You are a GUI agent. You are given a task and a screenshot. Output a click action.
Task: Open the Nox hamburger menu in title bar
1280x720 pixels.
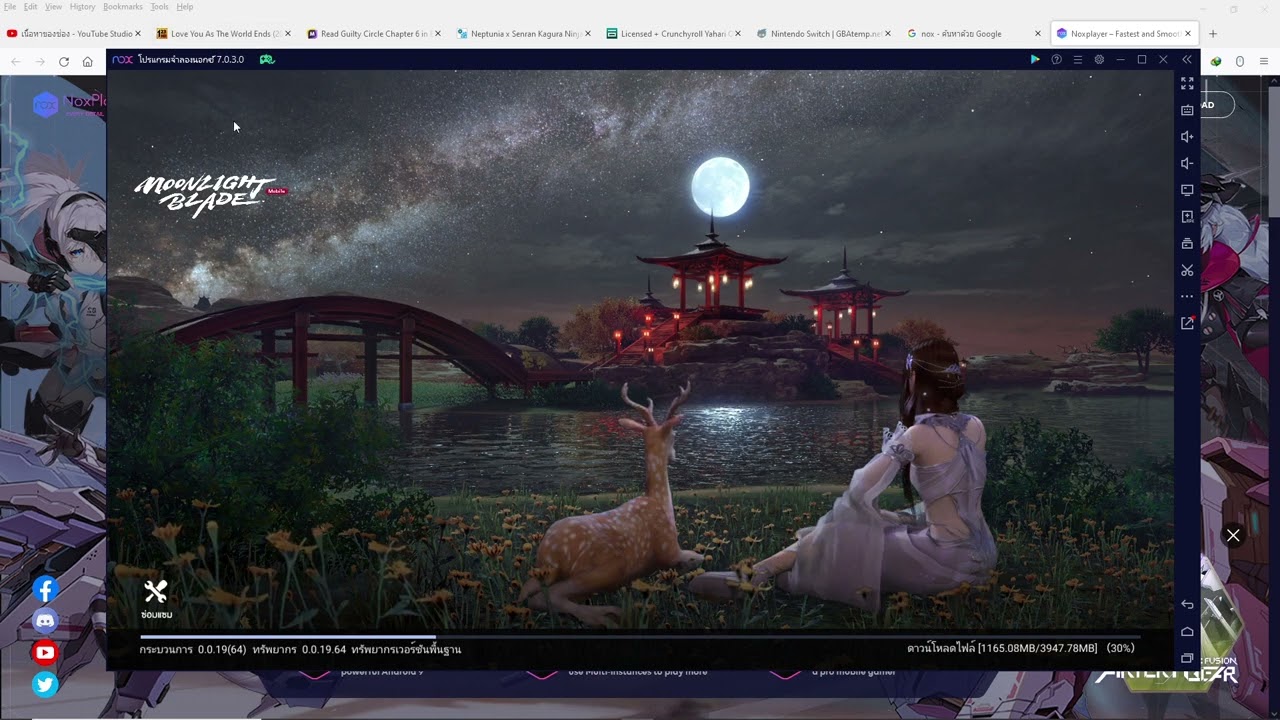[1077, 60]
